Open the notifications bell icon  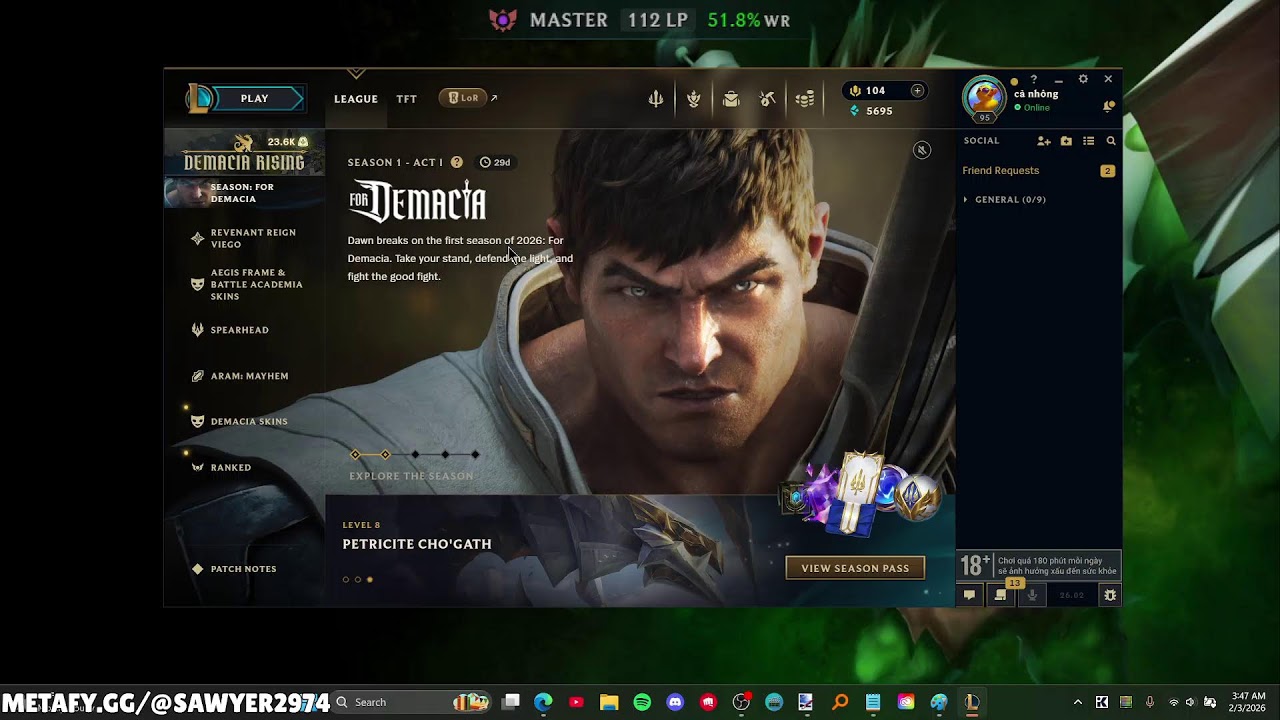1108,106
